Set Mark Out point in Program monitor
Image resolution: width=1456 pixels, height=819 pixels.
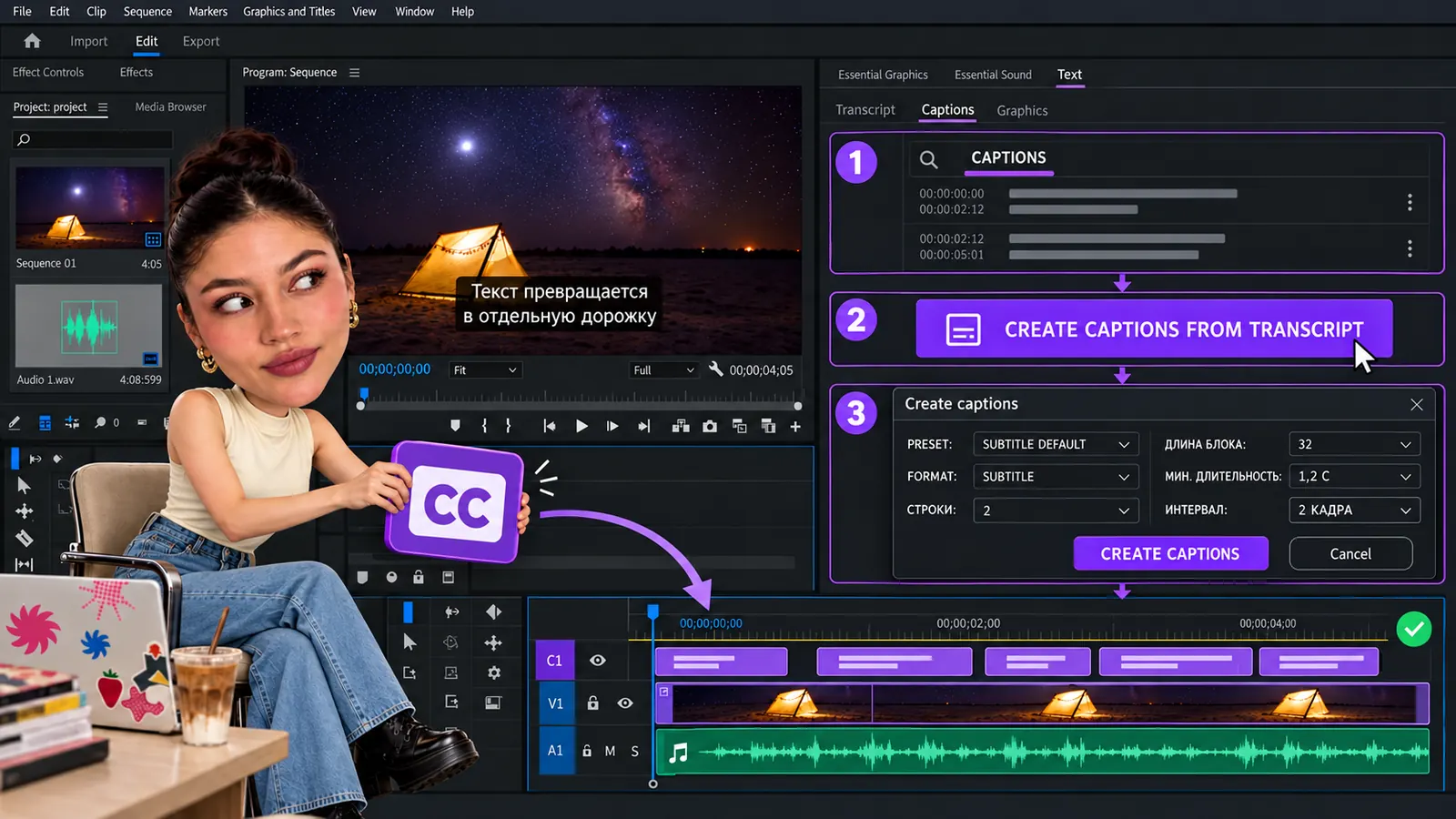[508, 426]
